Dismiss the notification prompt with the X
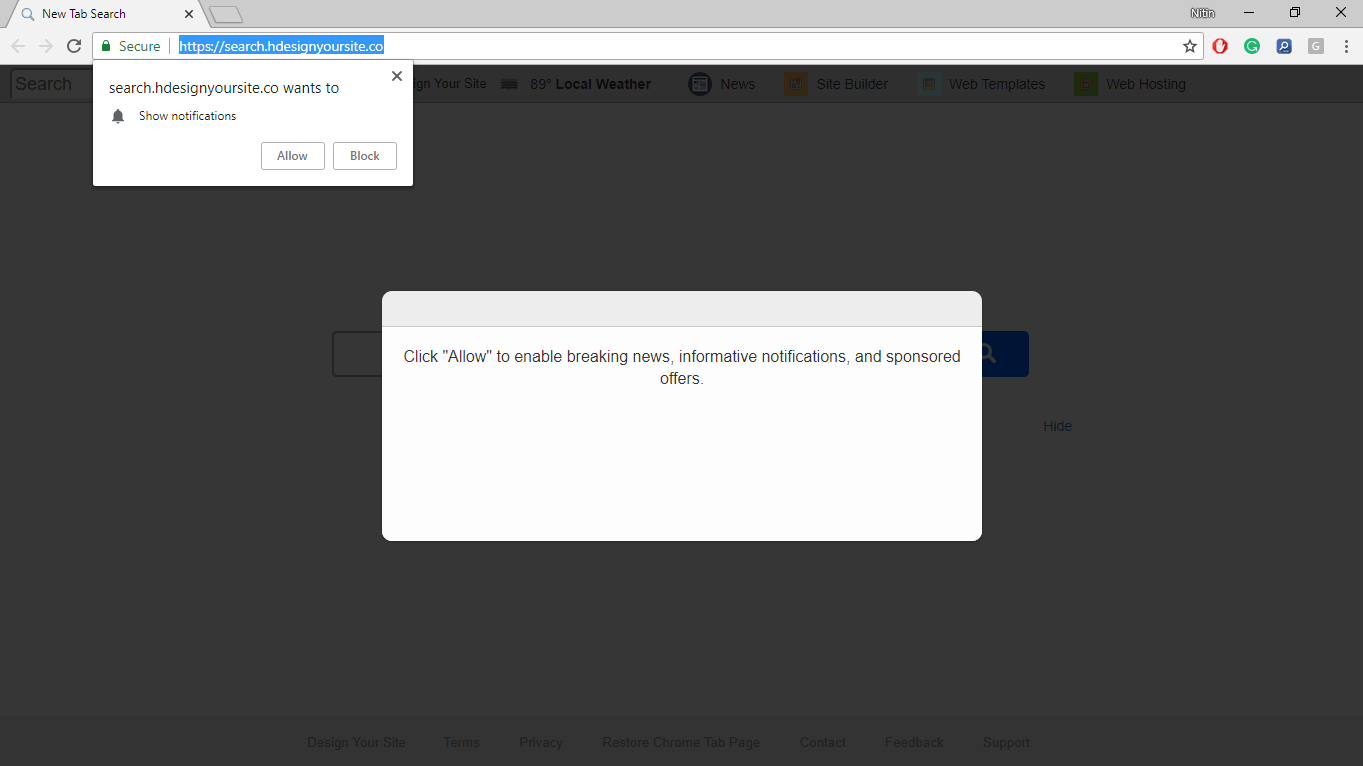The width and height of the screenshot is (1363, 766). point(396,75)
